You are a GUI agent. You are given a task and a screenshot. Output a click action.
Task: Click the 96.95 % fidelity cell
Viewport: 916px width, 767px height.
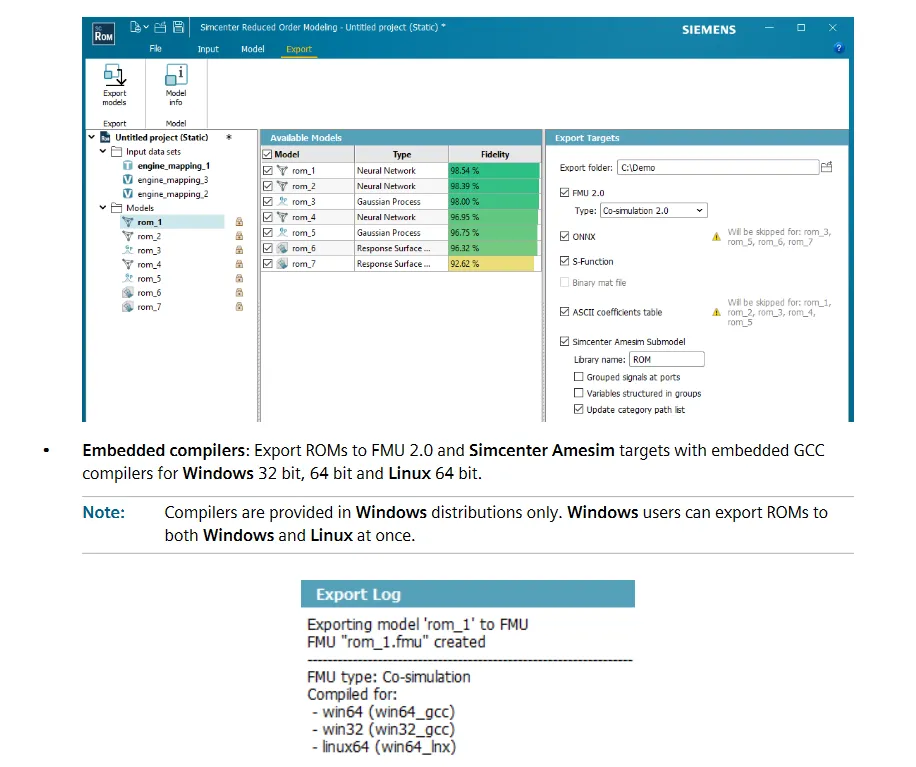click(x=494, y=217)
